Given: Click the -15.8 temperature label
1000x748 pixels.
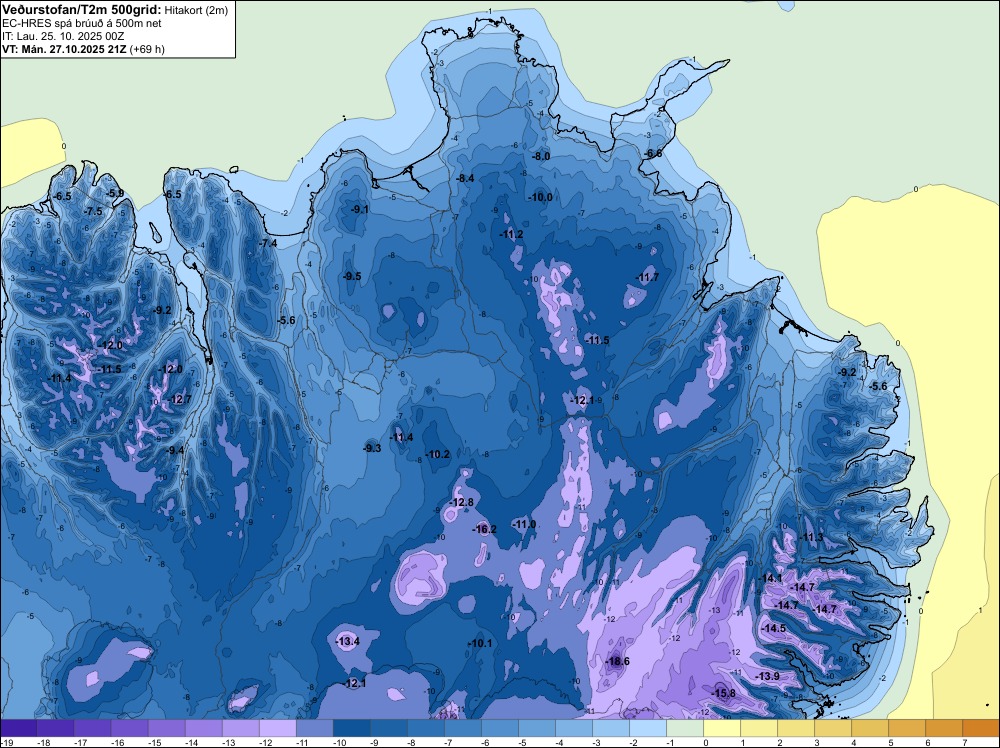Looking at the screenshot, I should (723, 693).
